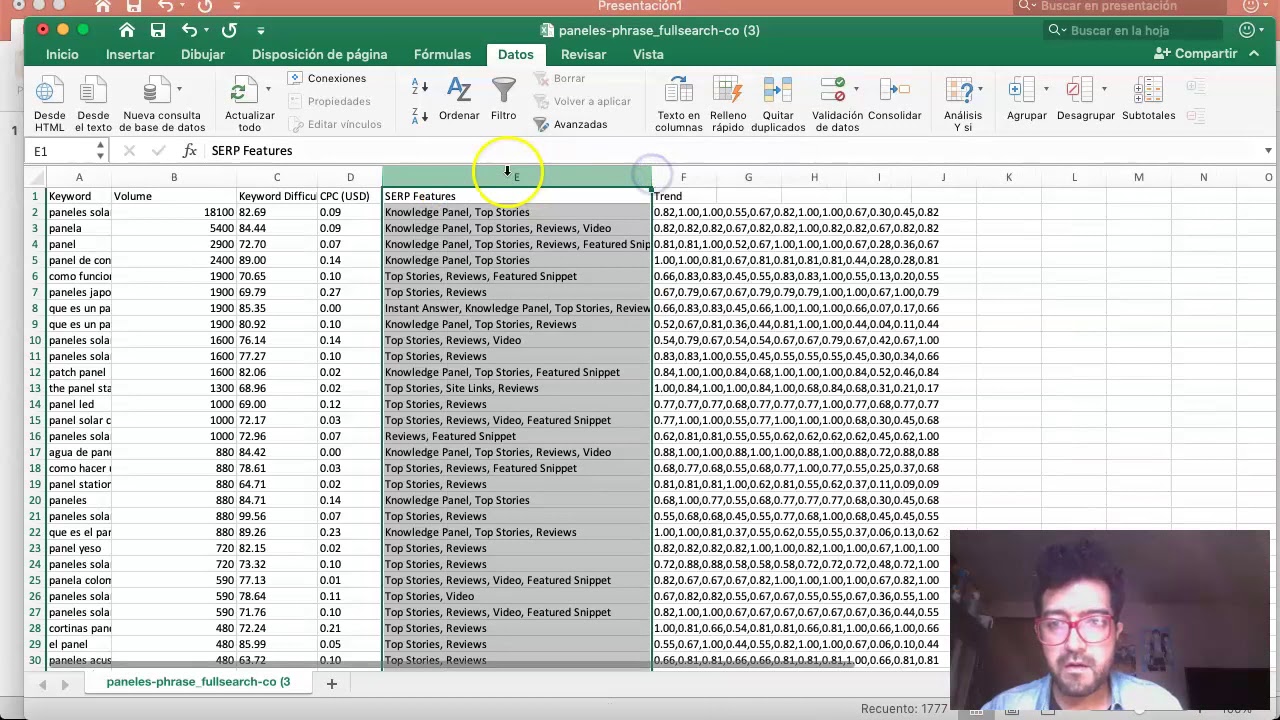Screen dimensions: 1280x720
Task: Click the Subtotales icon
Action: (1148, 92)
